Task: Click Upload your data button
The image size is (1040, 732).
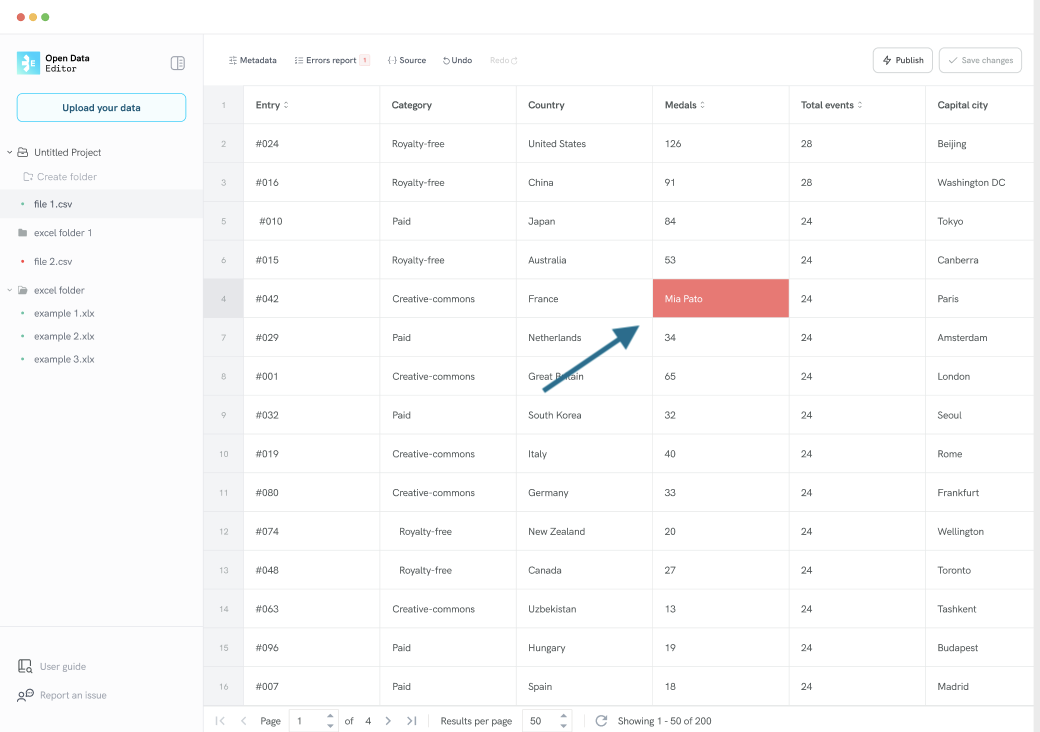Action: coord(101,108)
